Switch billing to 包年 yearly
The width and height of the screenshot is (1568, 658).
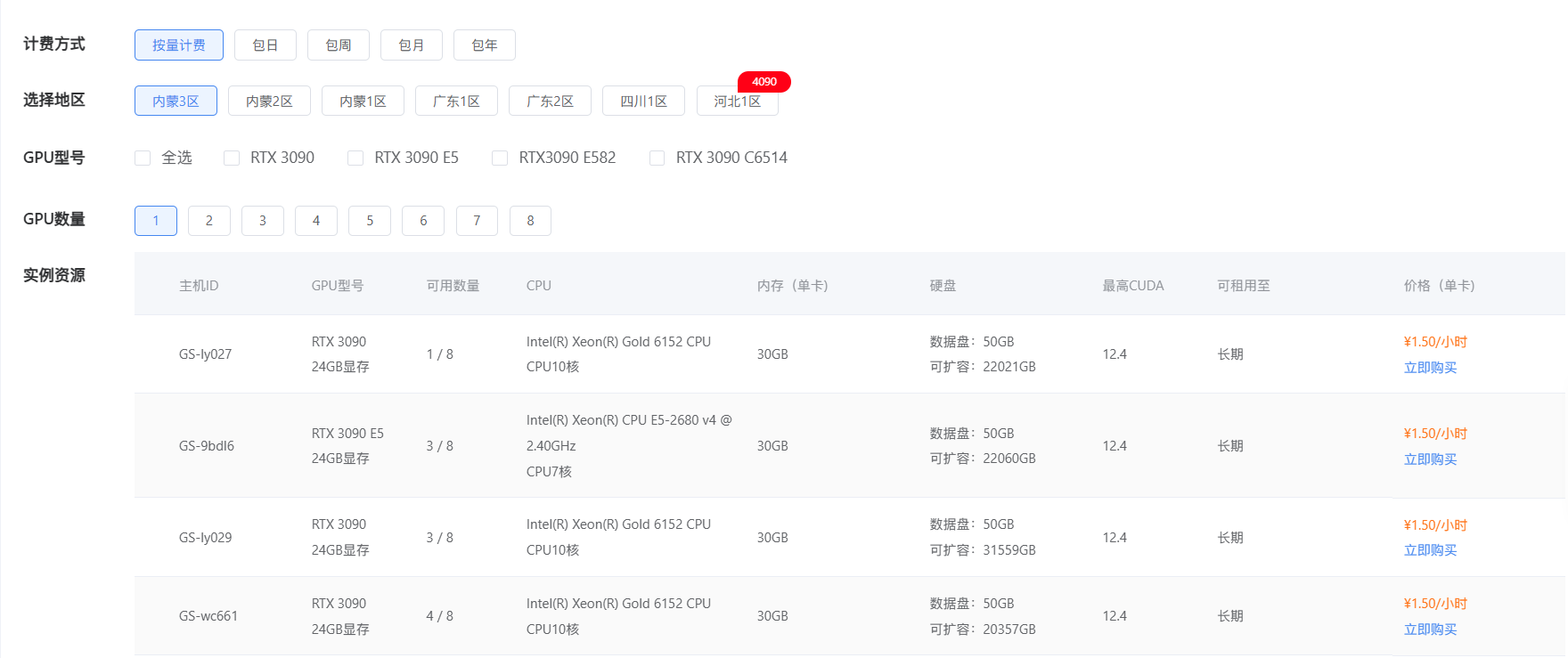pos(484,45)
